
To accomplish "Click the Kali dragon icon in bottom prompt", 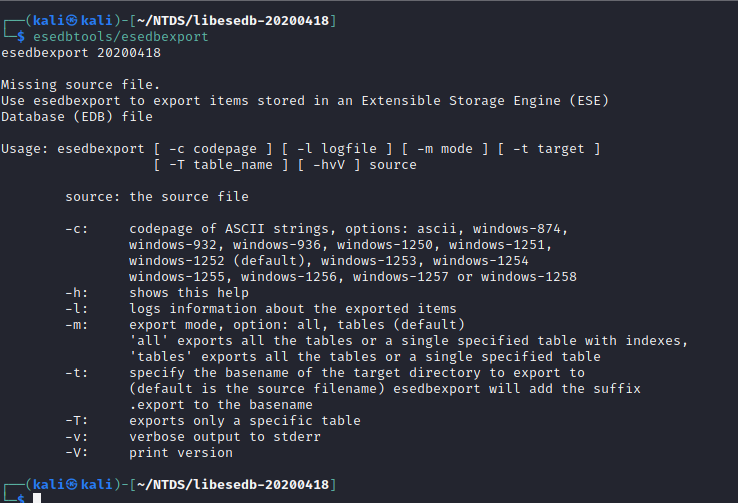I will point(72,484).
